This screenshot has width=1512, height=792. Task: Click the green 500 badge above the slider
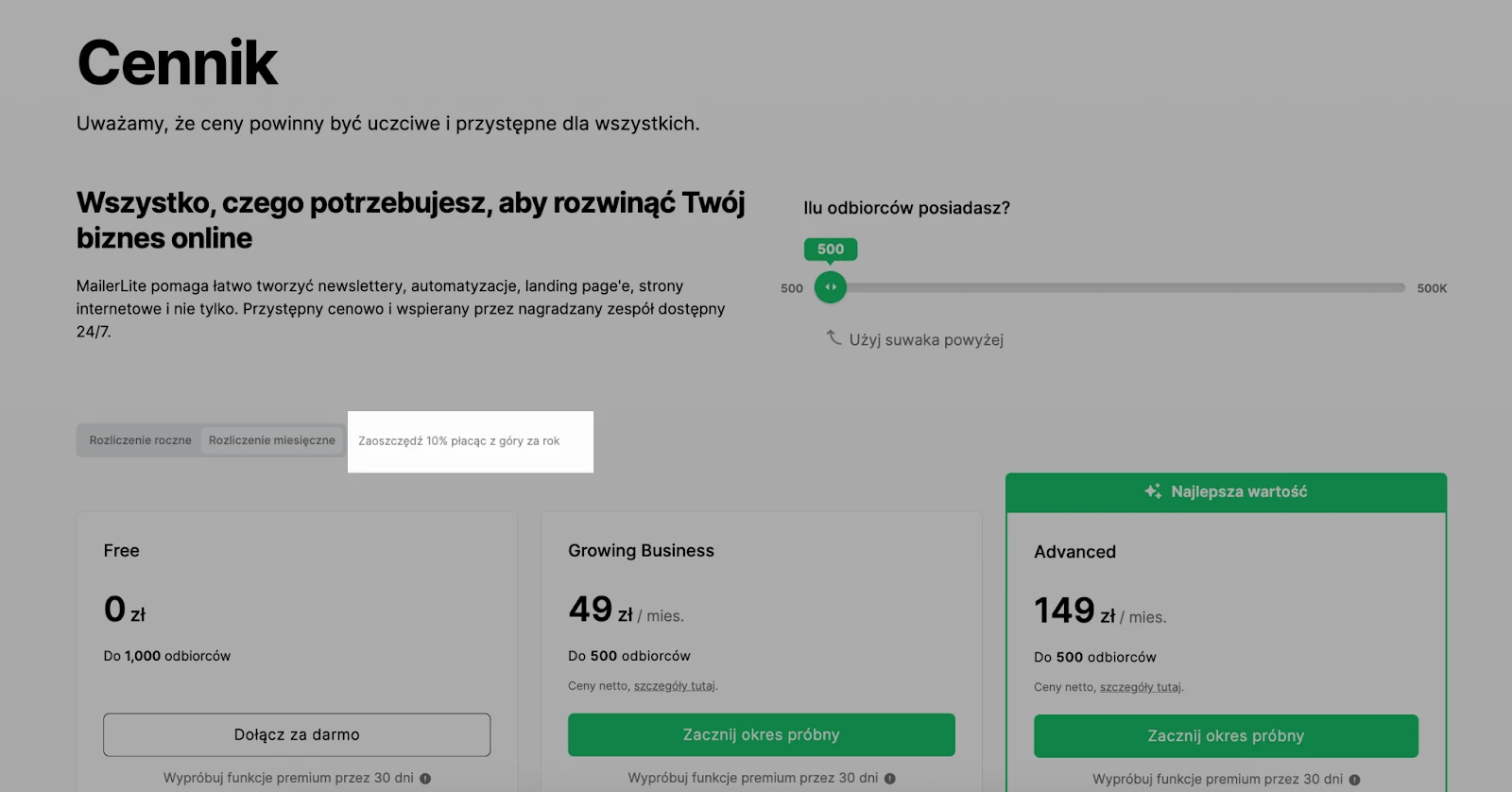click(x=831, y=250)
